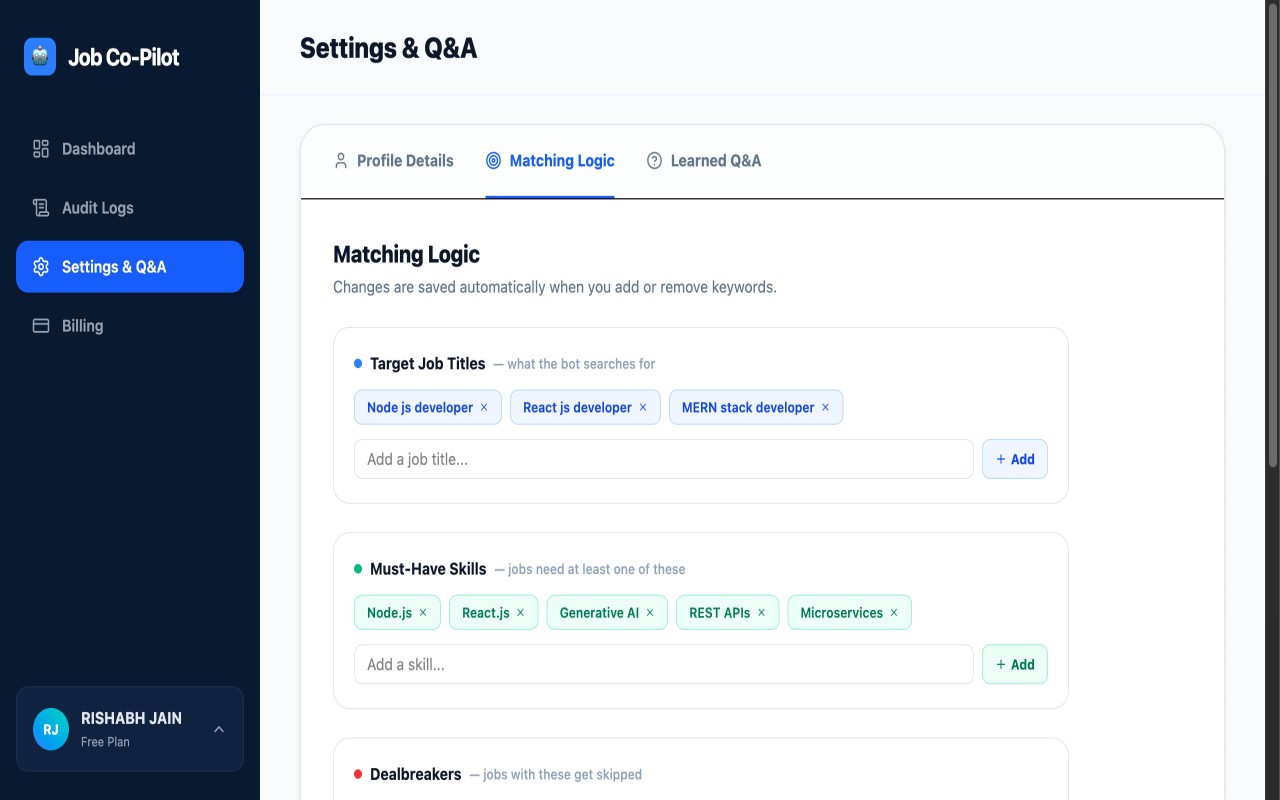Focus the Add a job title field
Image resolution: width=1280 pixels, height=800 pixels.
point(664,459)
